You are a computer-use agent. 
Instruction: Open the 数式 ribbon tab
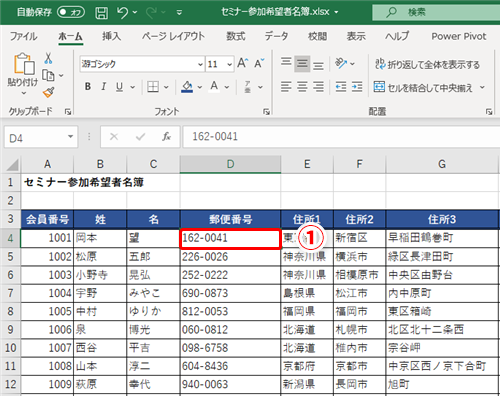pyautogui.click(x=236, y=36)
